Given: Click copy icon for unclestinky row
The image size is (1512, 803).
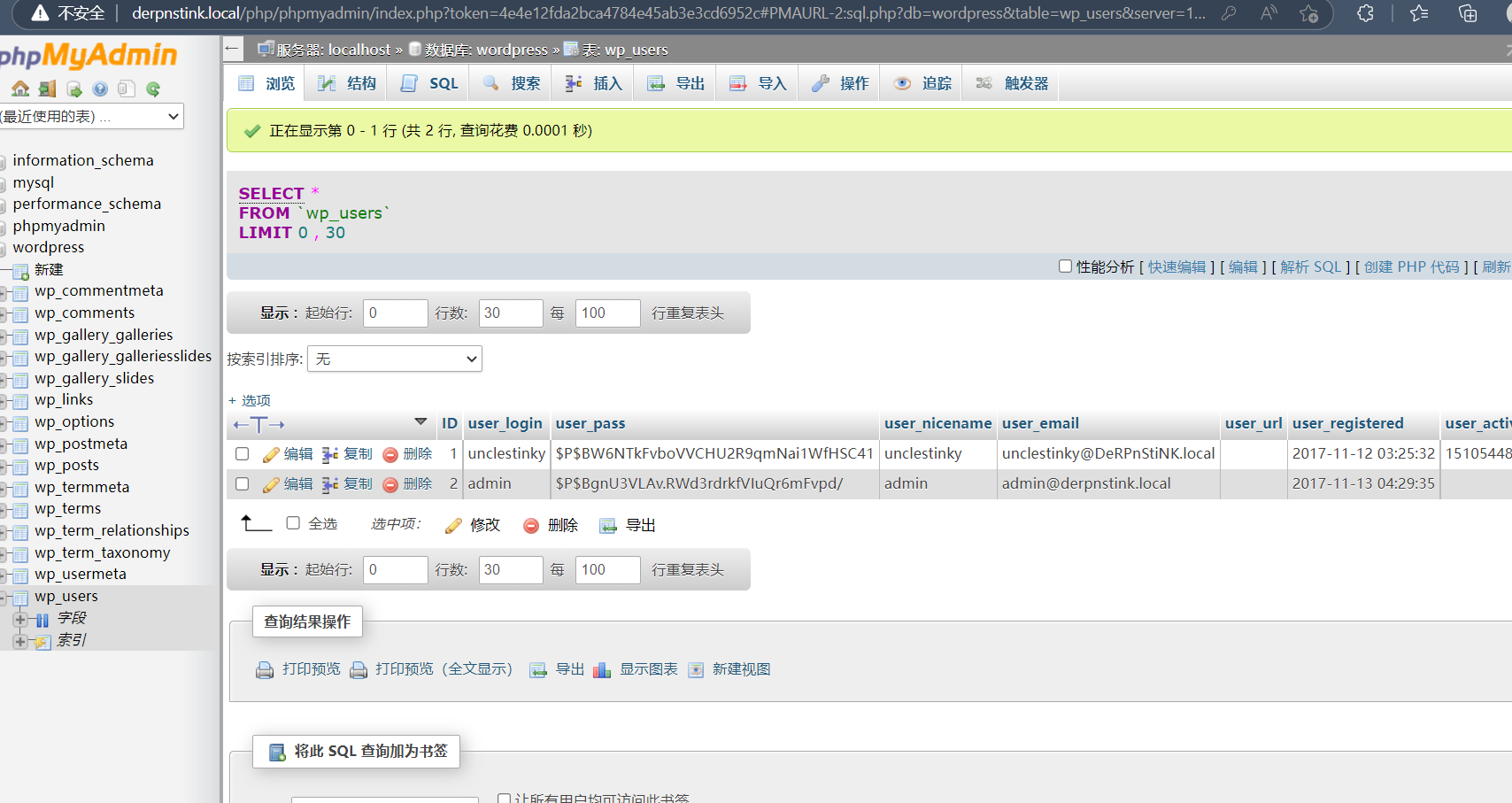Looking at the screenshot, I should click(x=330, y=454).
